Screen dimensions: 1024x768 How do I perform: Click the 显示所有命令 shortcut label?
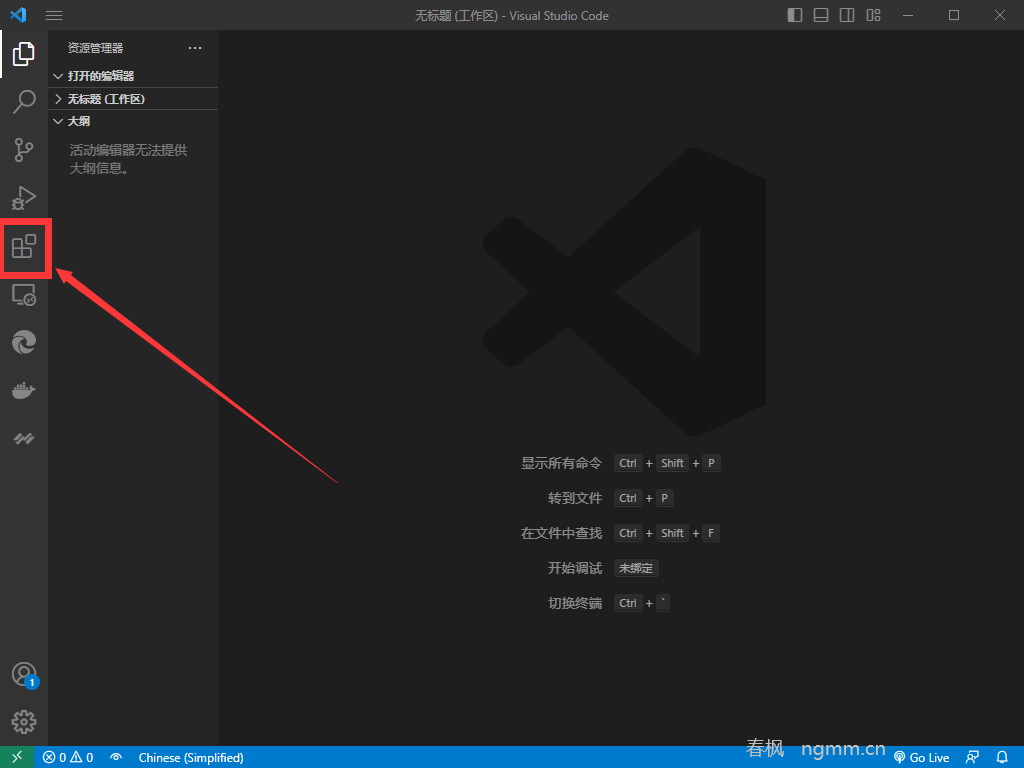(561, 463)
